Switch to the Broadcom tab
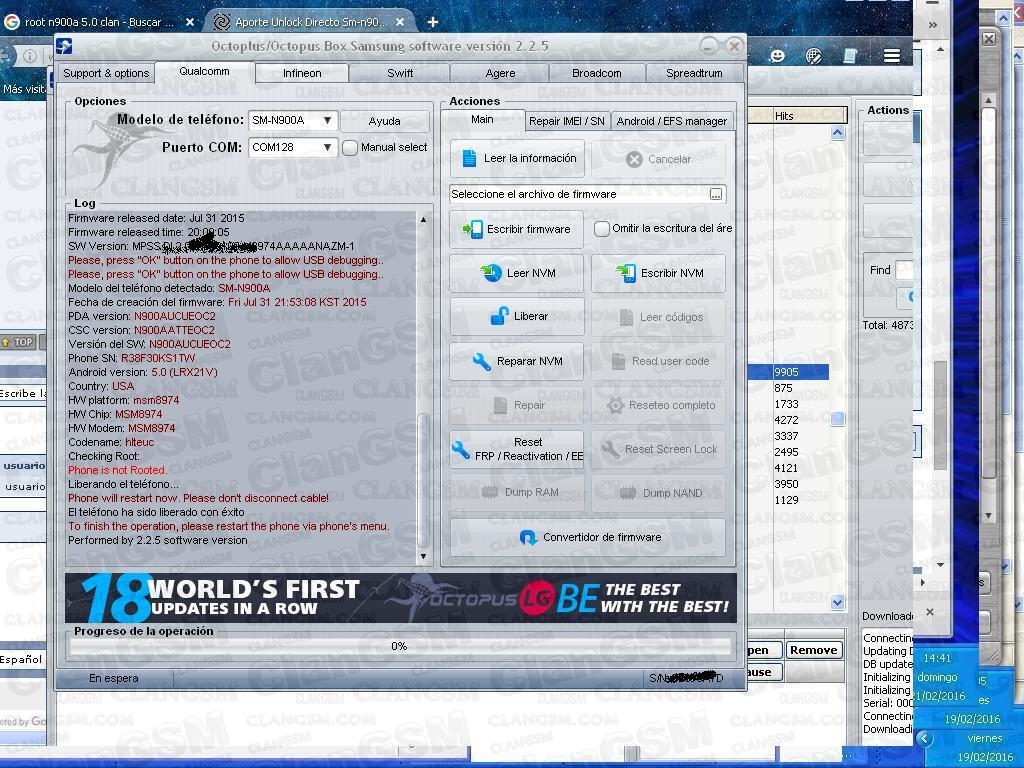Image resolution: width=1024 pixels, height=768 pixels. click(597, 73)
